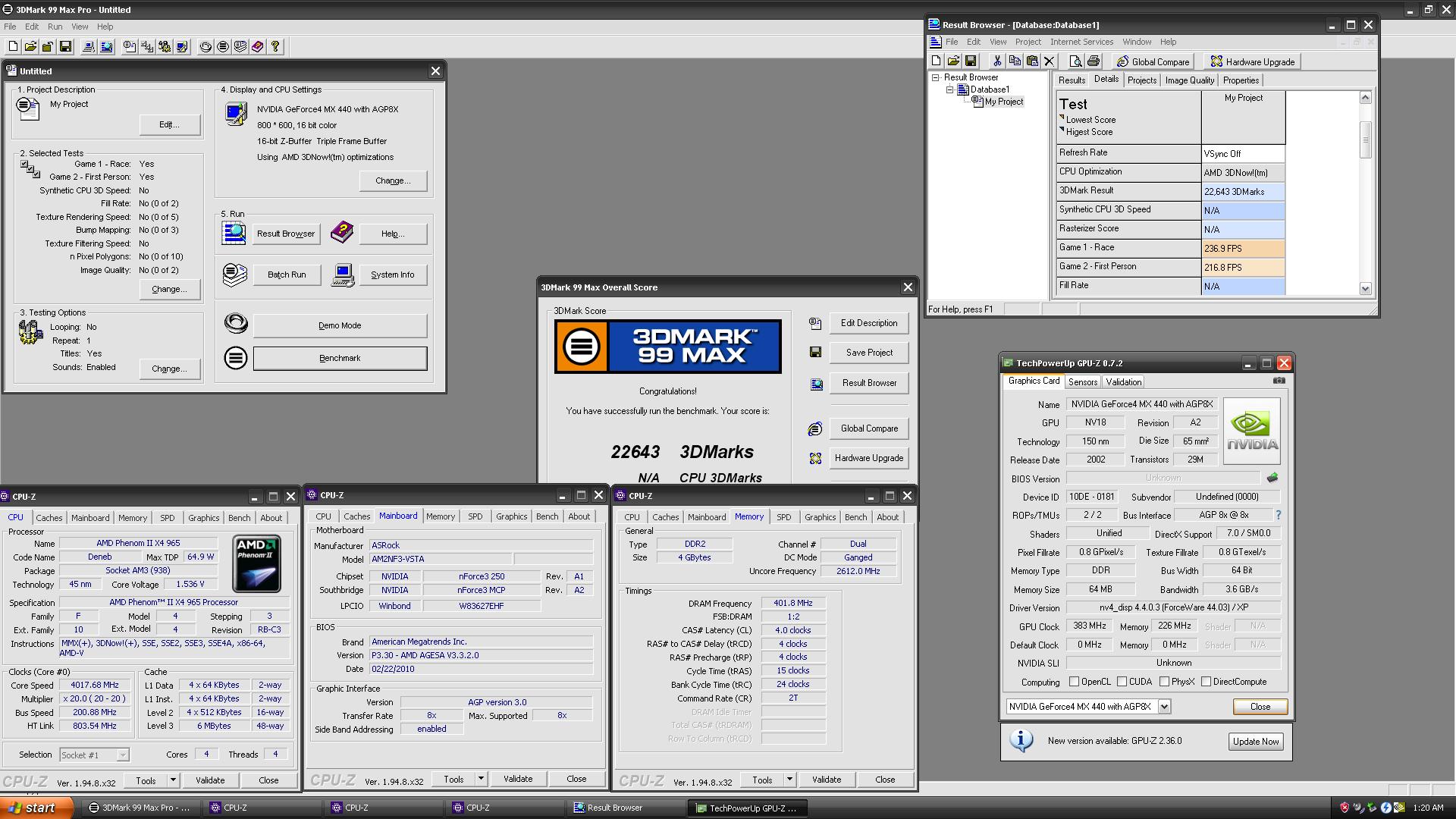Click the NVIDIA logo in GPU-Z
This screenshot has height=819, width=1456.
(x=1252, y=431)
